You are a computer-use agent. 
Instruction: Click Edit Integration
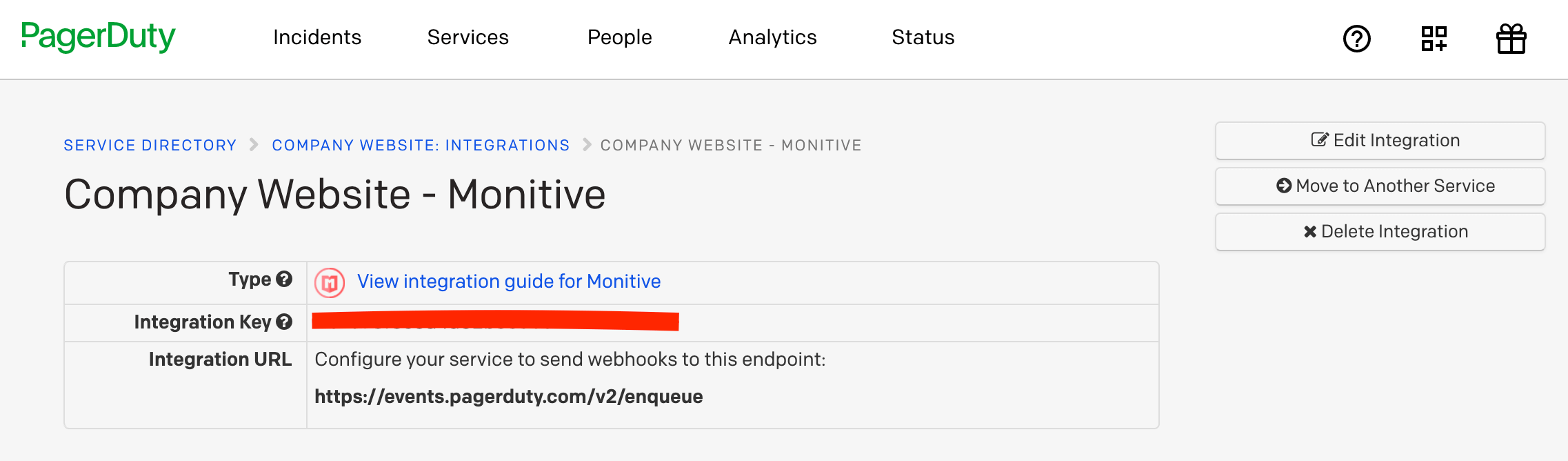point(1379,140)
